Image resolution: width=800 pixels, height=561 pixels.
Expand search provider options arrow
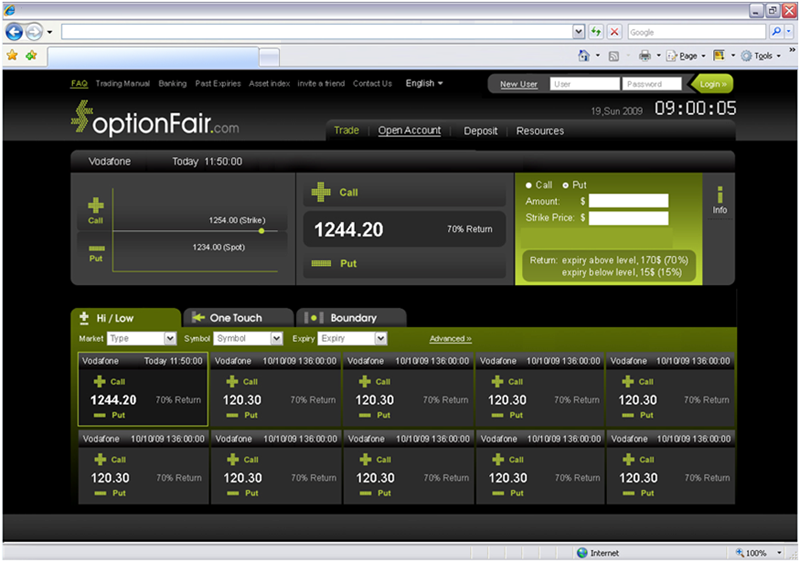click(789, 32)
